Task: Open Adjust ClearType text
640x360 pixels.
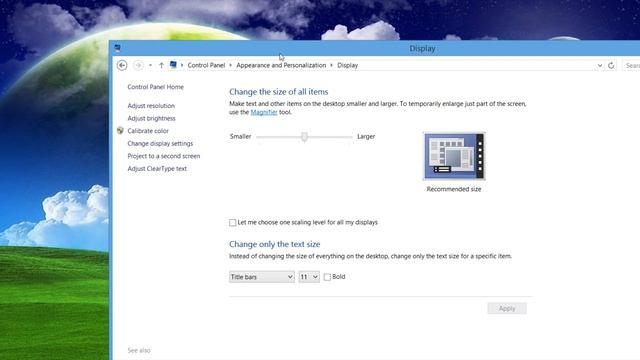Action: point(157,169)
